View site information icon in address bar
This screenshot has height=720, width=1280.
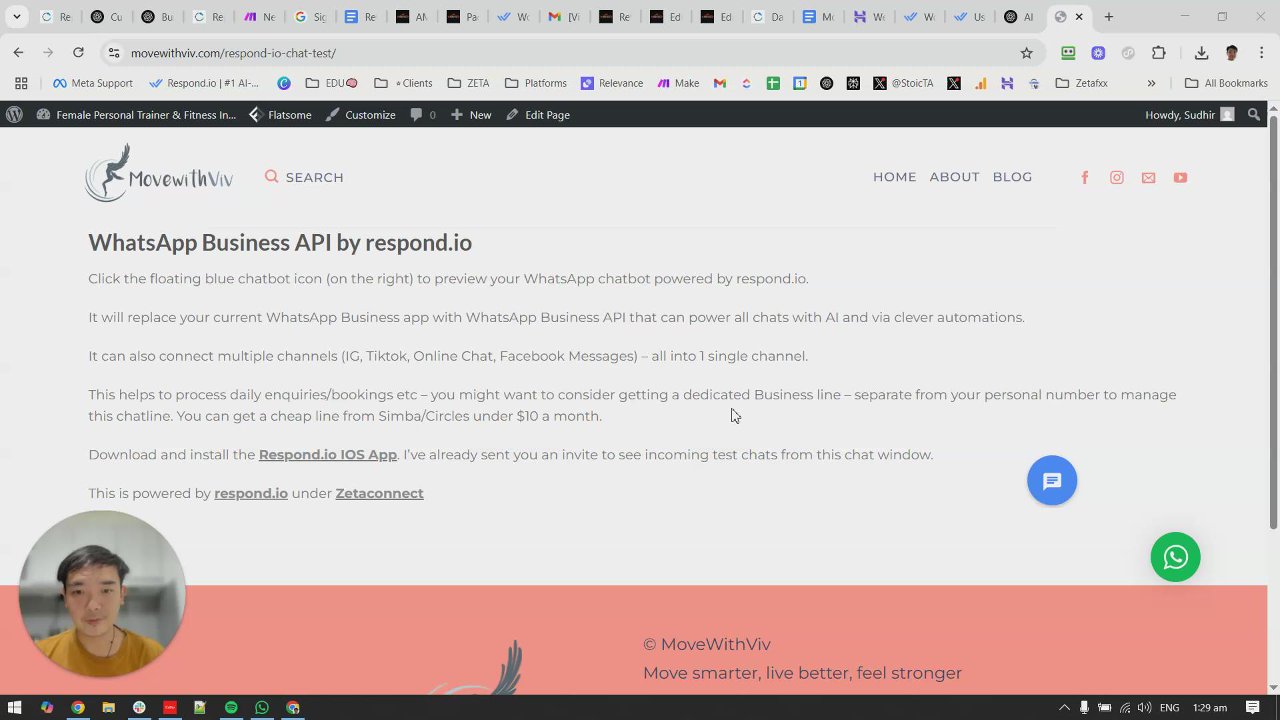pyautogui.click(x=114, y=53)
